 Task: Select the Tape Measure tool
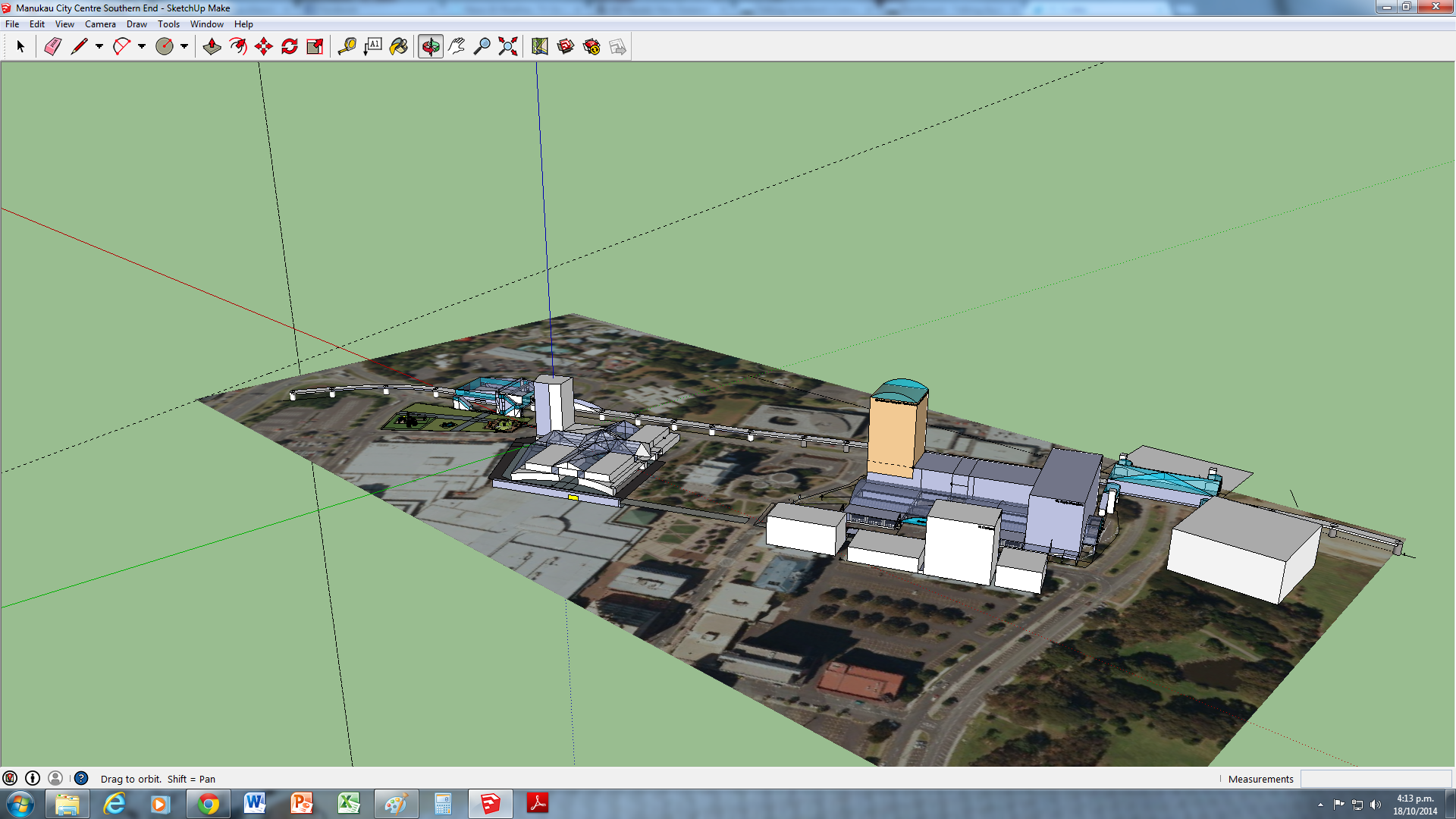coord(347,47)
